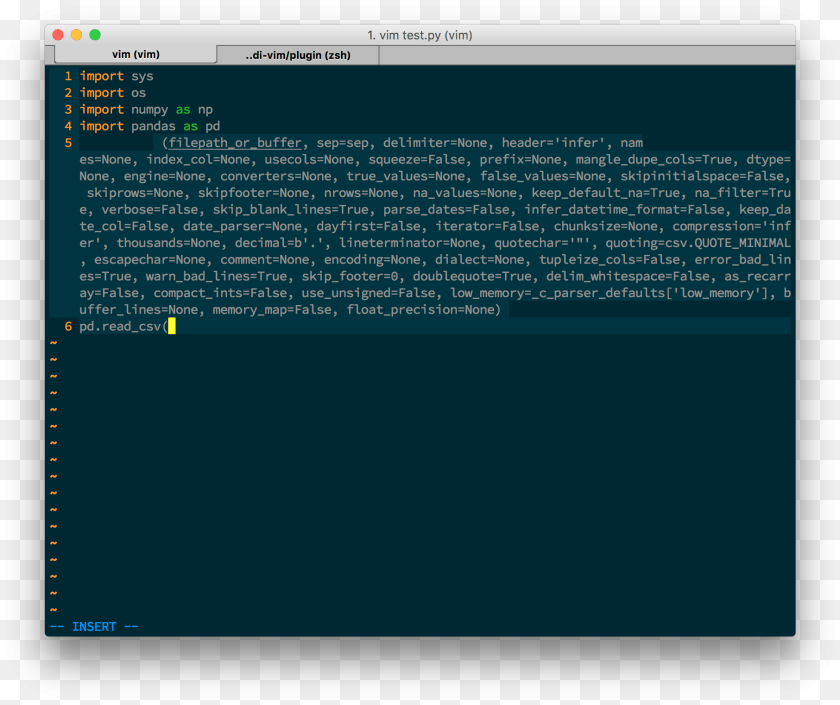Click the window title '1. vim test.py (vim)'

coord(419,35)
